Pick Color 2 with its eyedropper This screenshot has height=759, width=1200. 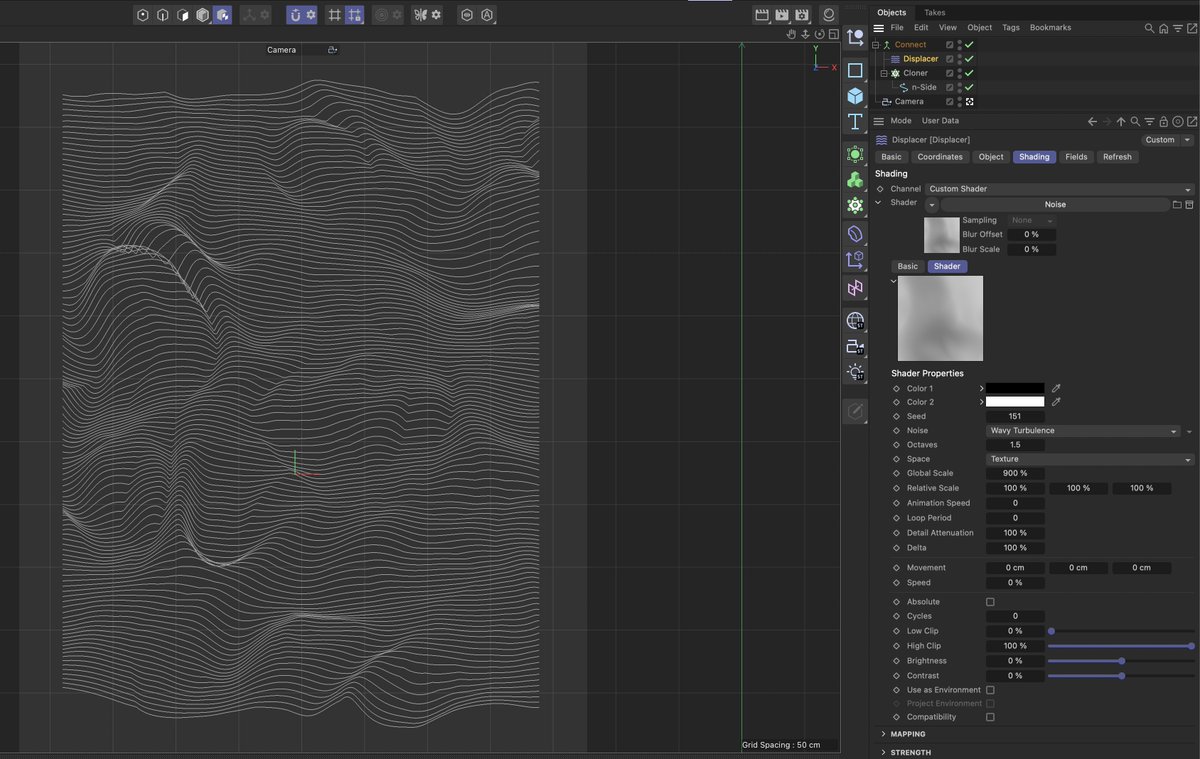[x=1056, y=402]
